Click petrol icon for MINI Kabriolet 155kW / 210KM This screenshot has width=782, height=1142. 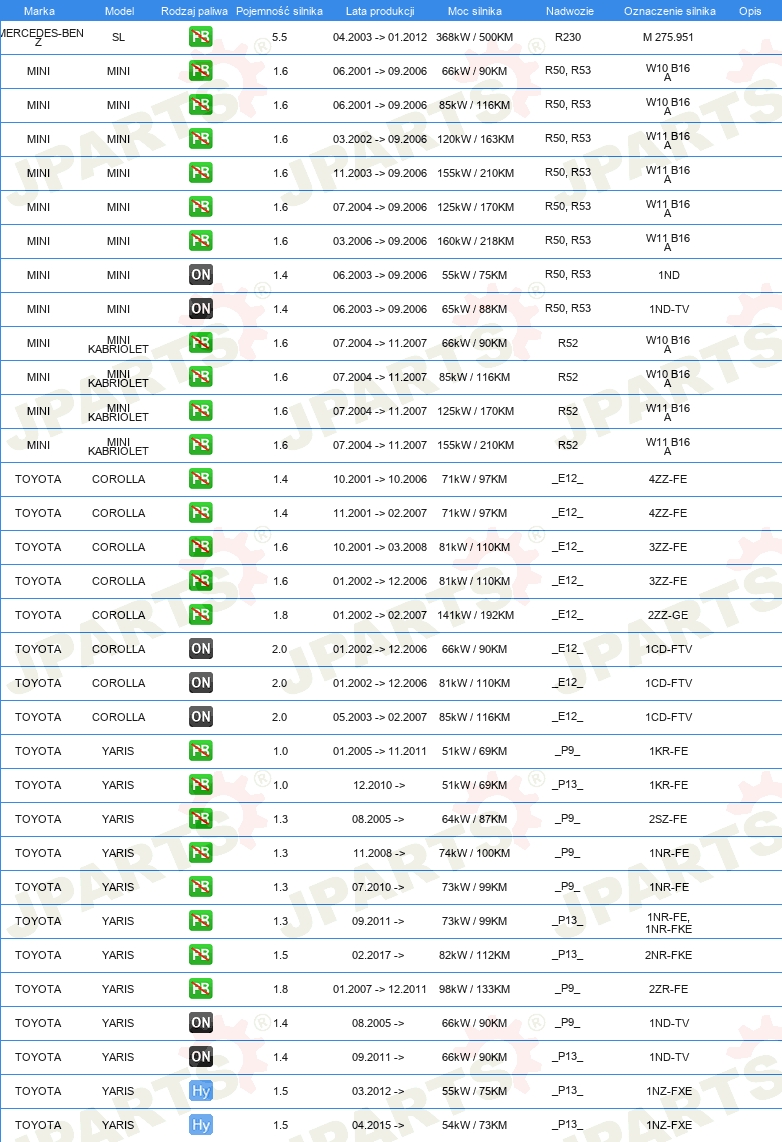(201, 444)
